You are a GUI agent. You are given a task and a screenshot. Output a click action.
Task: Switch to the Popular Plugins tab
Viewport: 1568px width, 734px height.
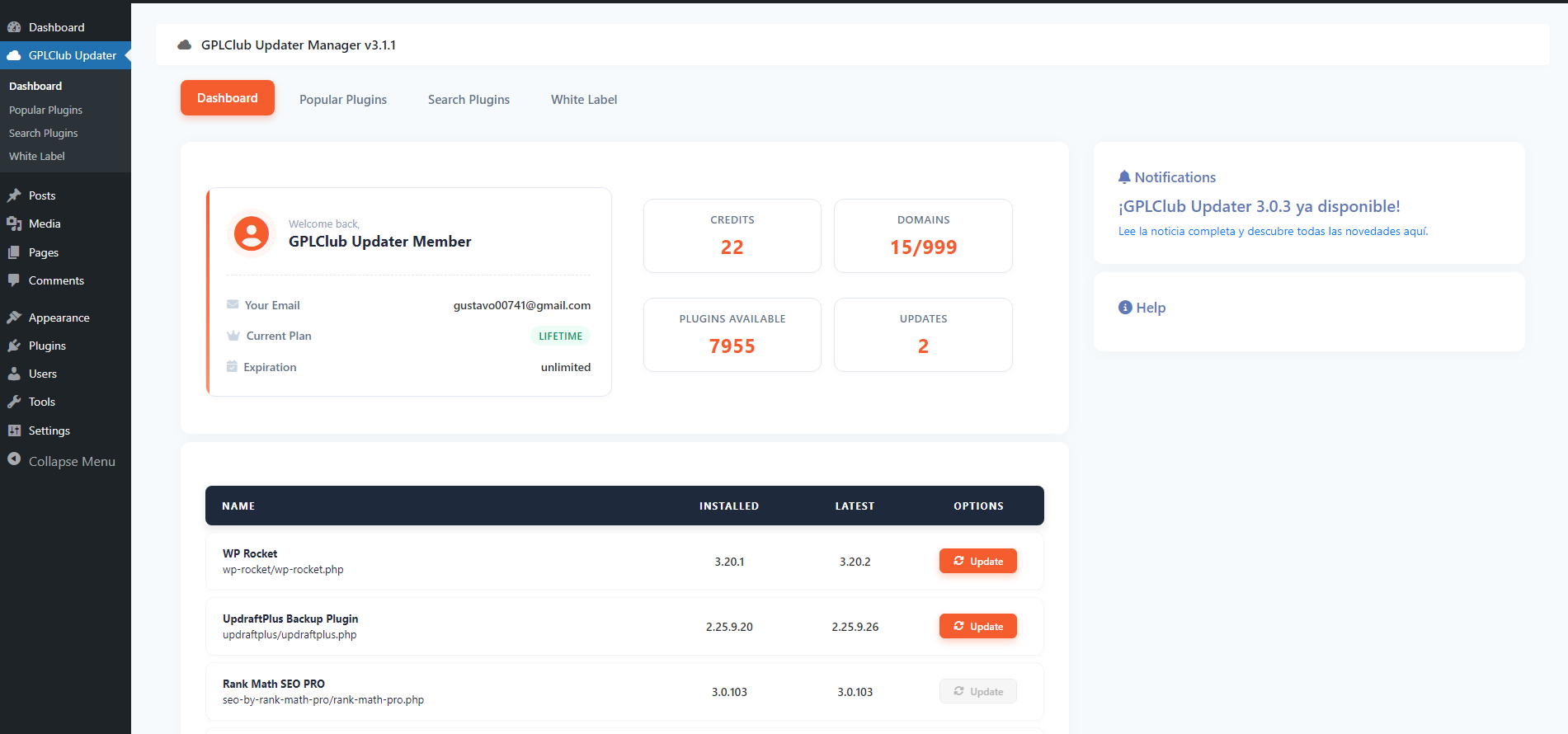pyautogui.click(x=343, y=99)
